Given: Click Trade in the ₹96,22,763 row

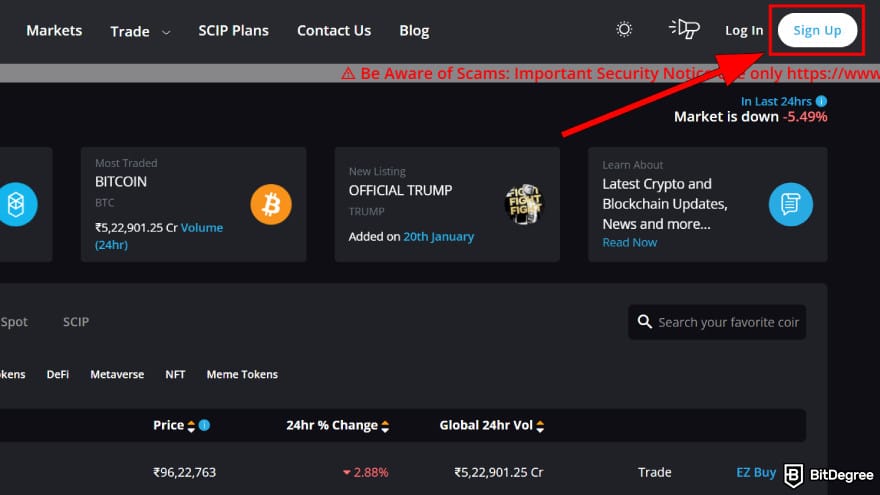Looking at the screenshot, I should 654,473.
